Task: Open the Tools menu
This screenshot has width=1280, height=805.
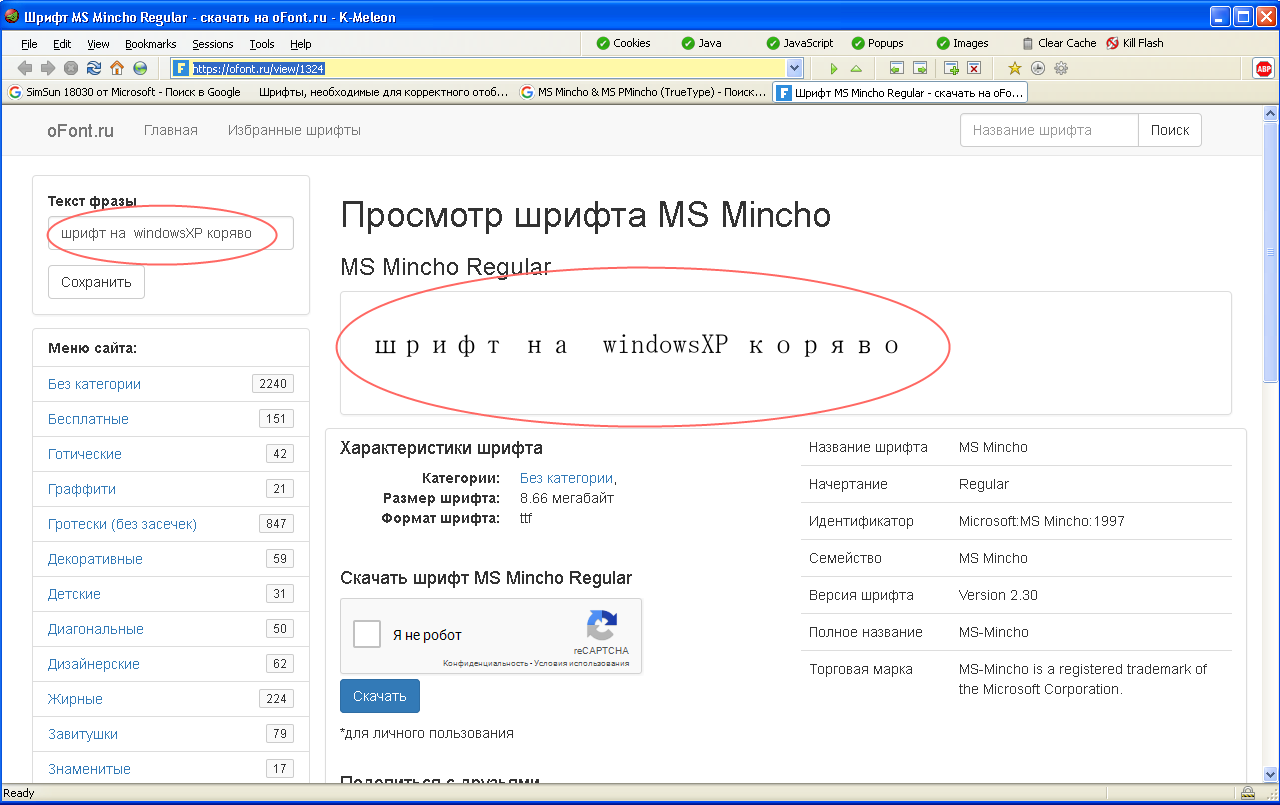Action: 262,44
